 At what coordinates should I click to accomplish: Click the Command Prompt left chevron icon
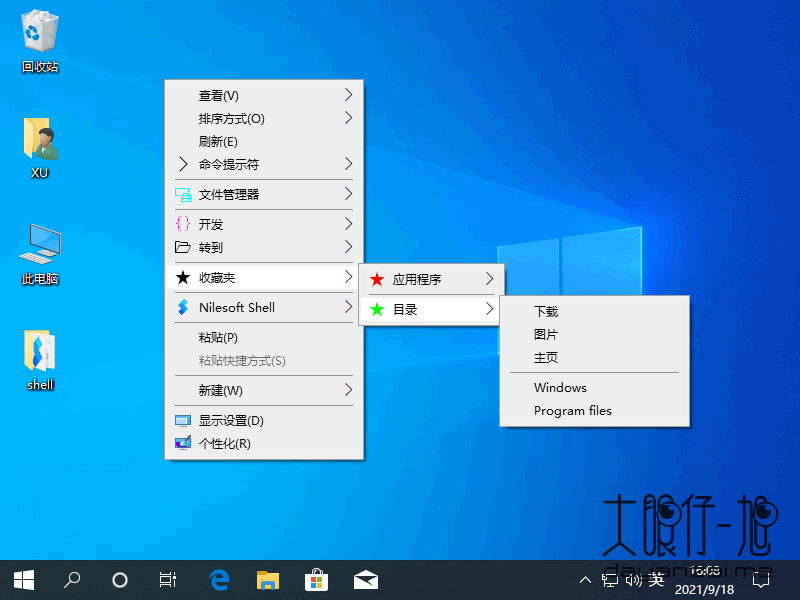tap(183, 164)
